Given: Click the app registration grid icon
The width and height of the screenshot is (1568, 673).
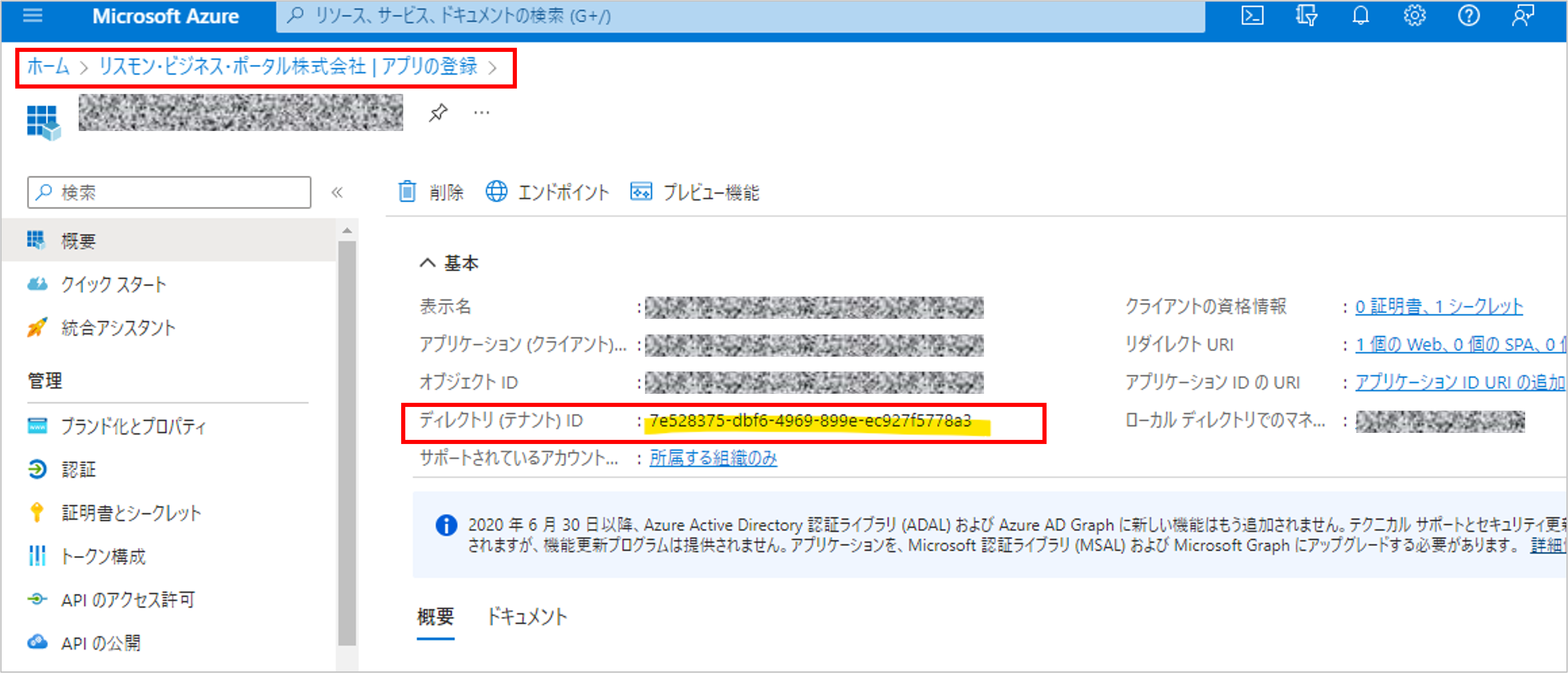Looking at the screenshot, I should coord(44,122).
